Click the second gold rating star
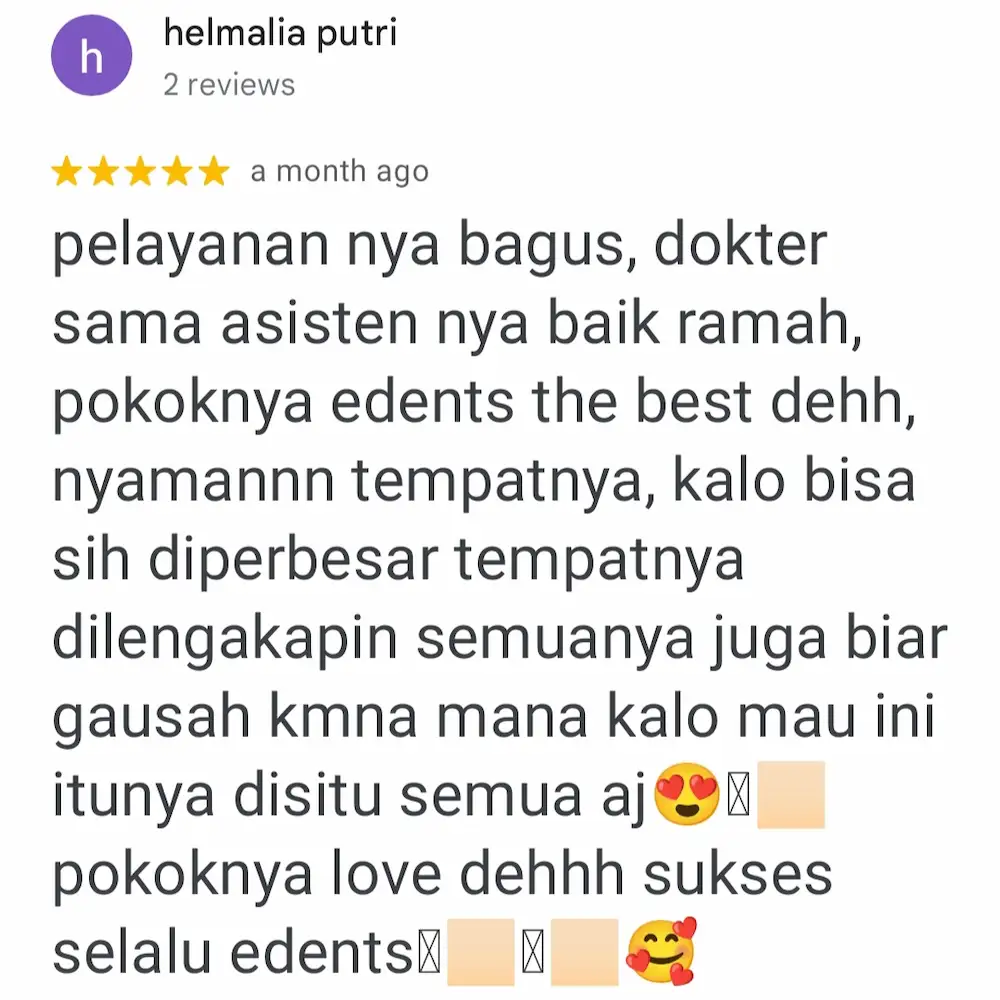This screenshot has height=1000, width=1000. click(103, 171)
